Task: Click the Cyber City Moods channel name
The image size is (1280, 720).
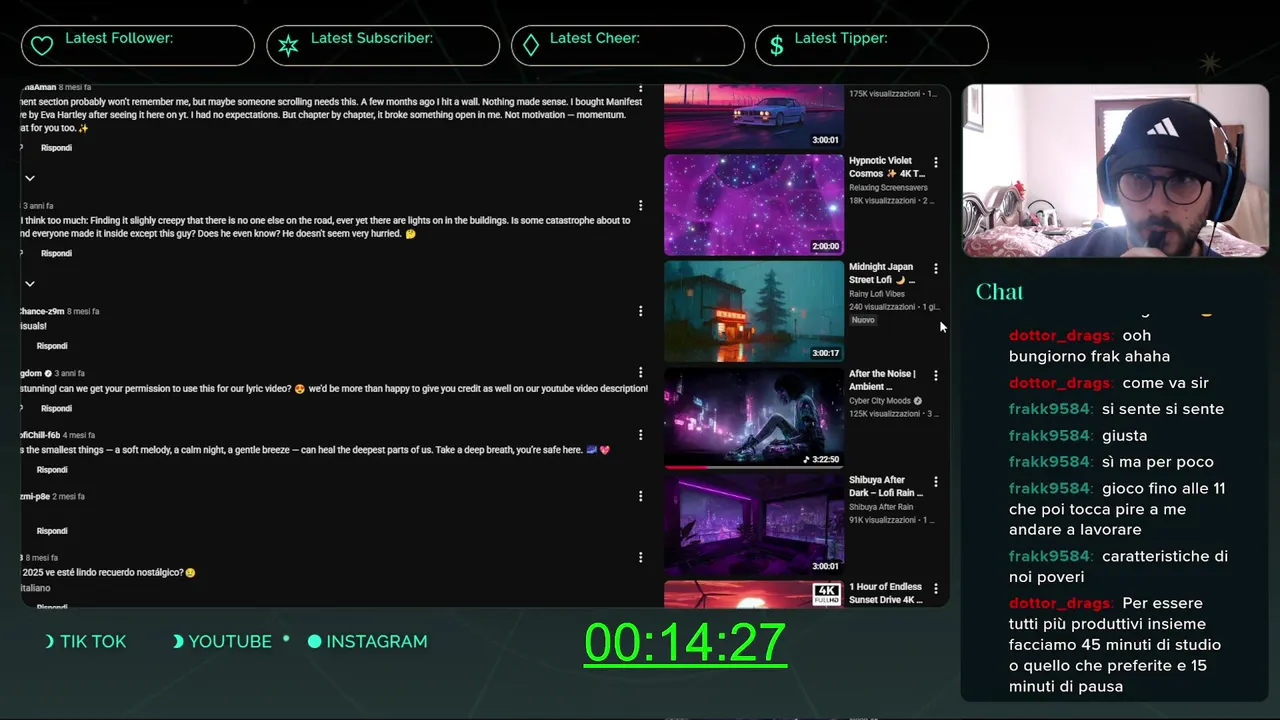Action: click(880, 401)
